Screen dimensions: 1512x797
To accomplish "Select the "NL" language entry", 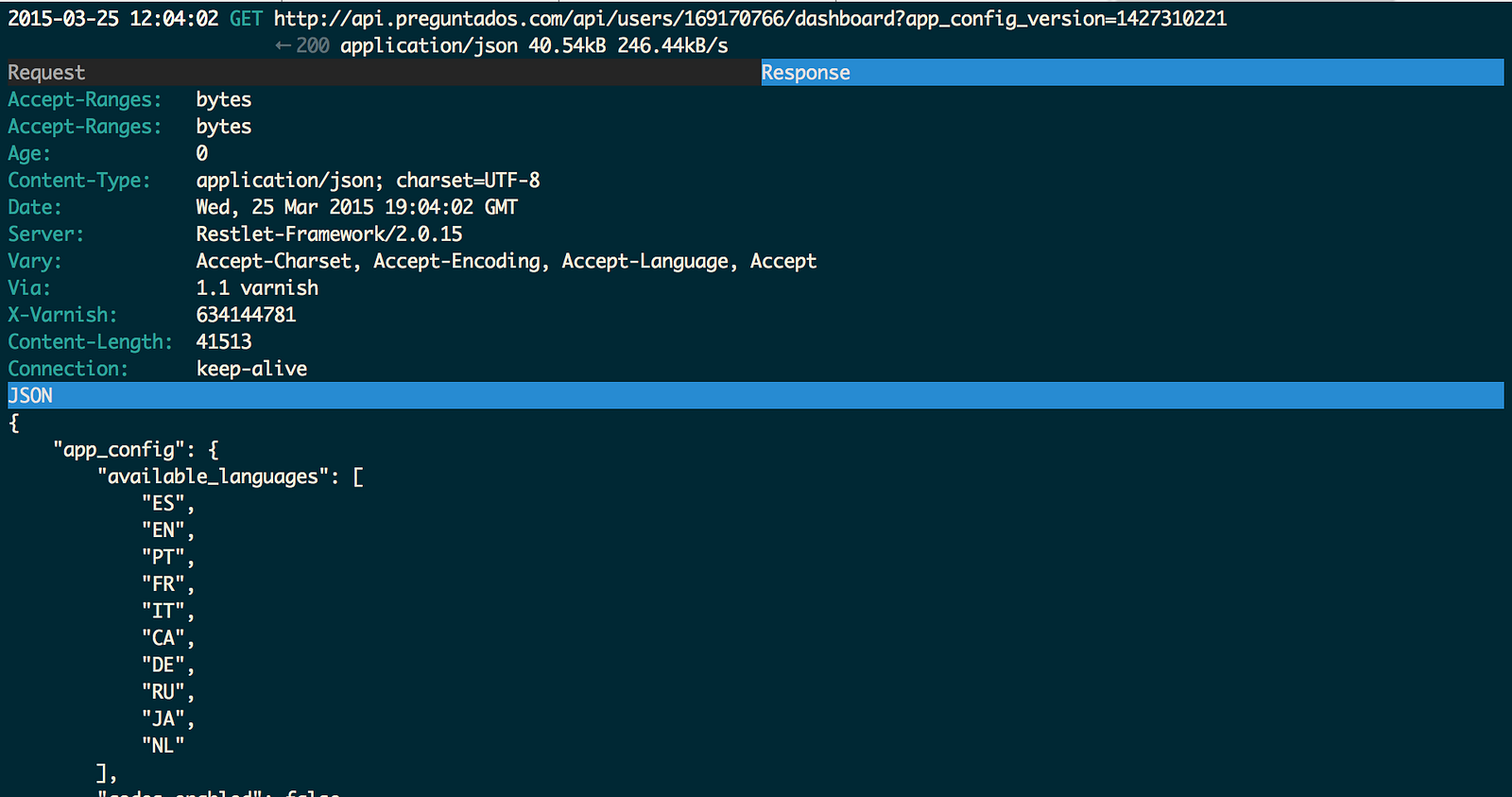I will pyautogui.click(x=163, y=746).
